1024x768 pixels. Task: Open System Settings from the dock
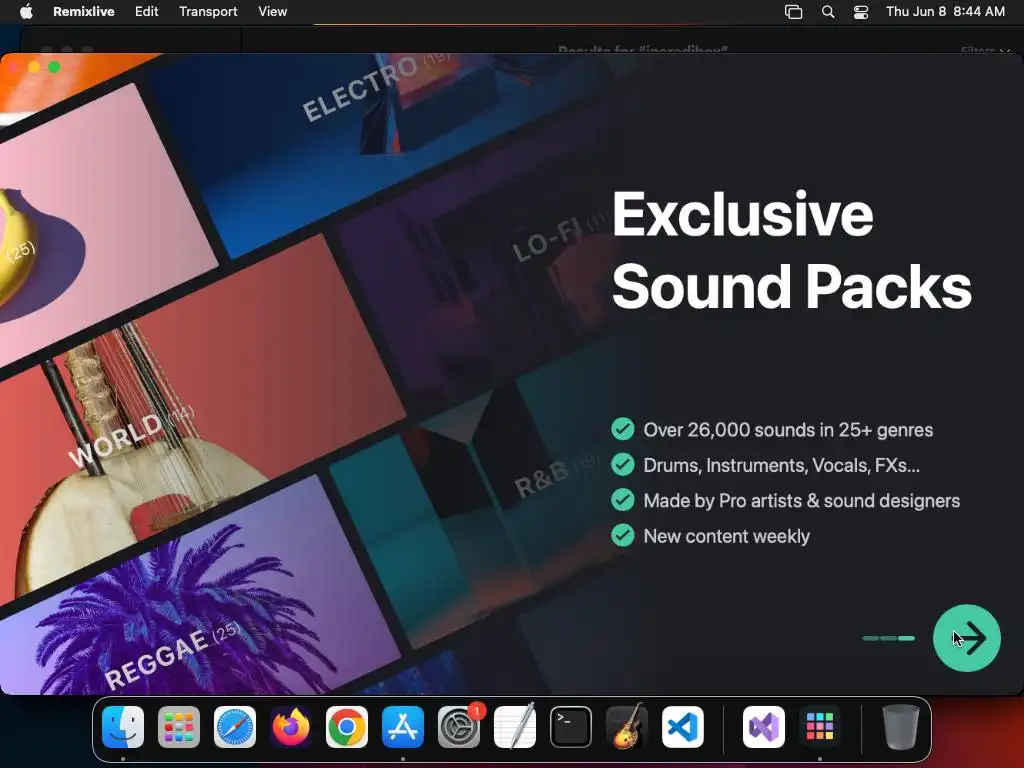click(459, 727)
